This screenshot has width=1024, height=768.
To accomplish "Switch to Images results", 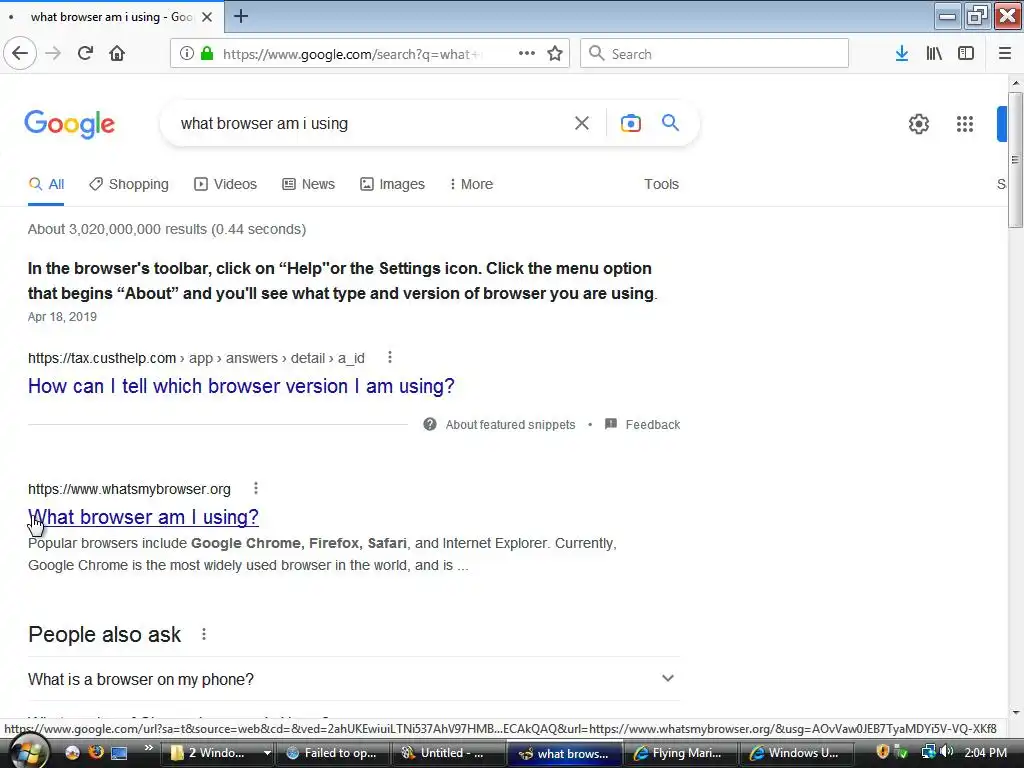I will click(392, 184).
